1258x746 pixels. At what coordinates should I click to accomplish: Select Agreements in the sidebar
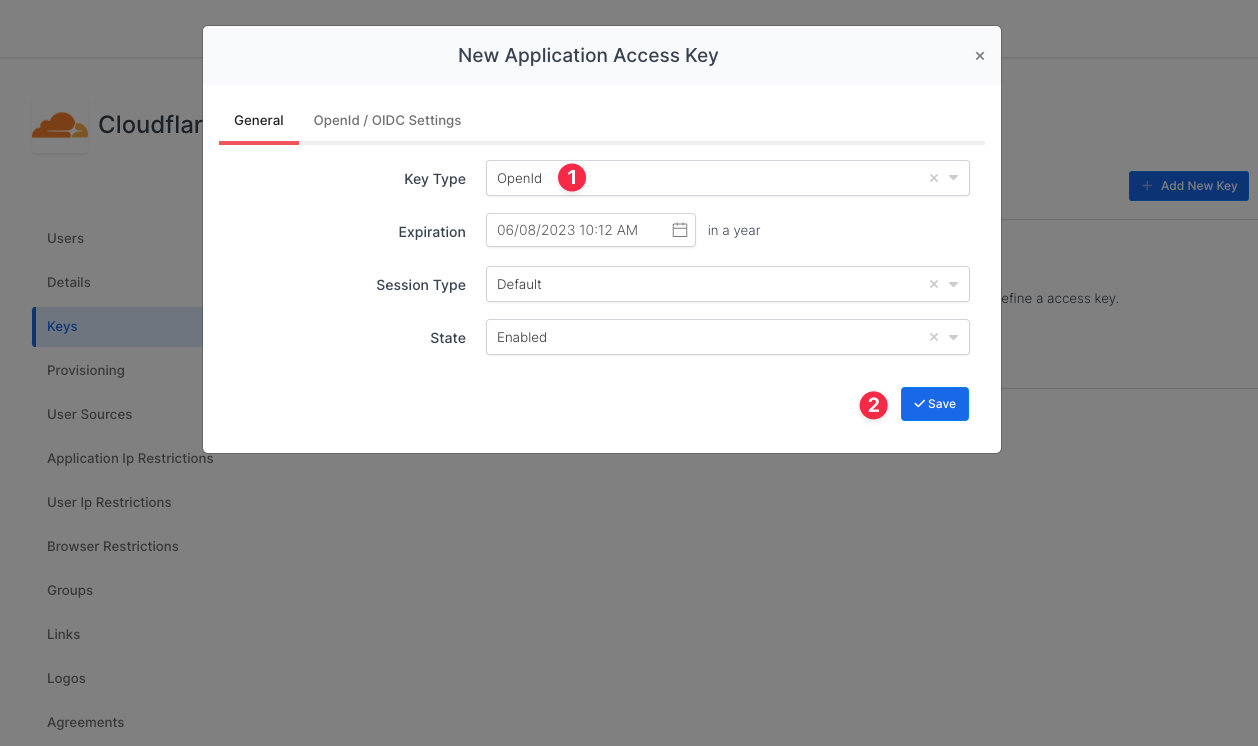click(86, 722)
